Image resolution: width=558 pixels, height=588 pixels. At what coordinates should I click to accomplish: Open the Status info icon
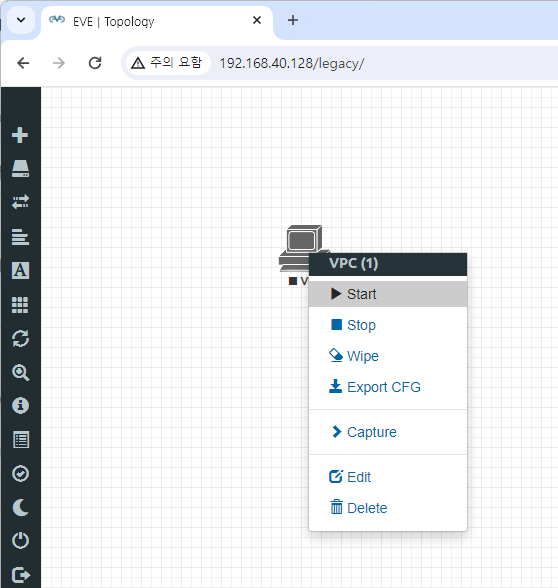click(20, 406)
